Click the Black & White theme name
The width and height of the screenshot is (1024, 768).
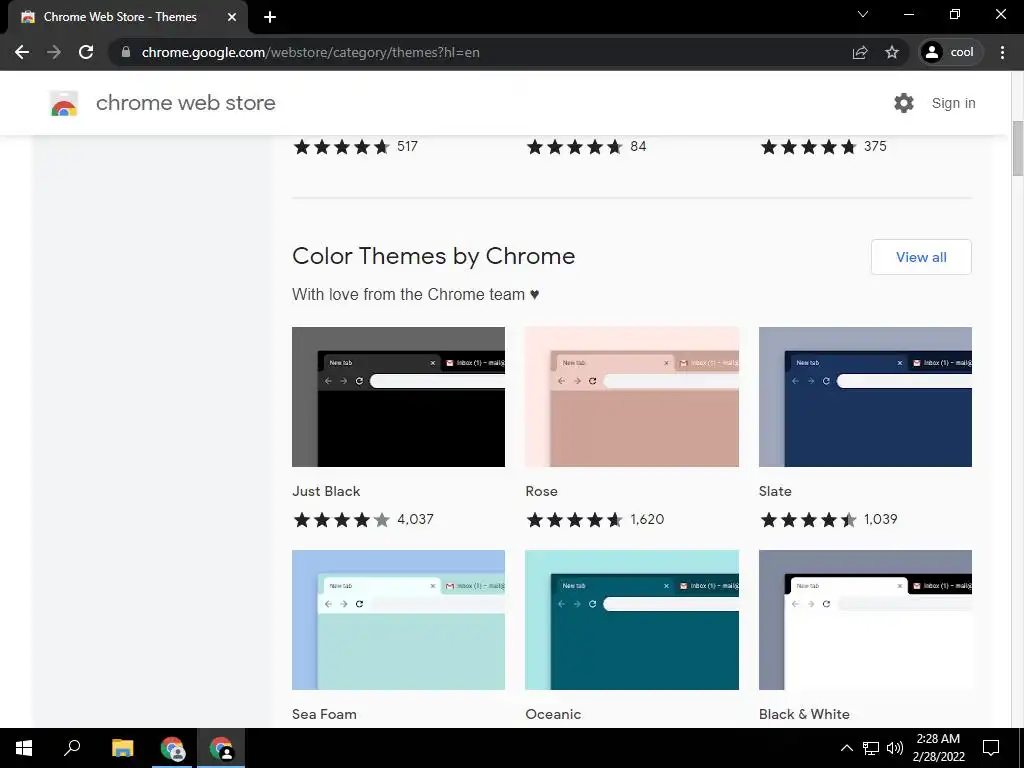(804, 714)
